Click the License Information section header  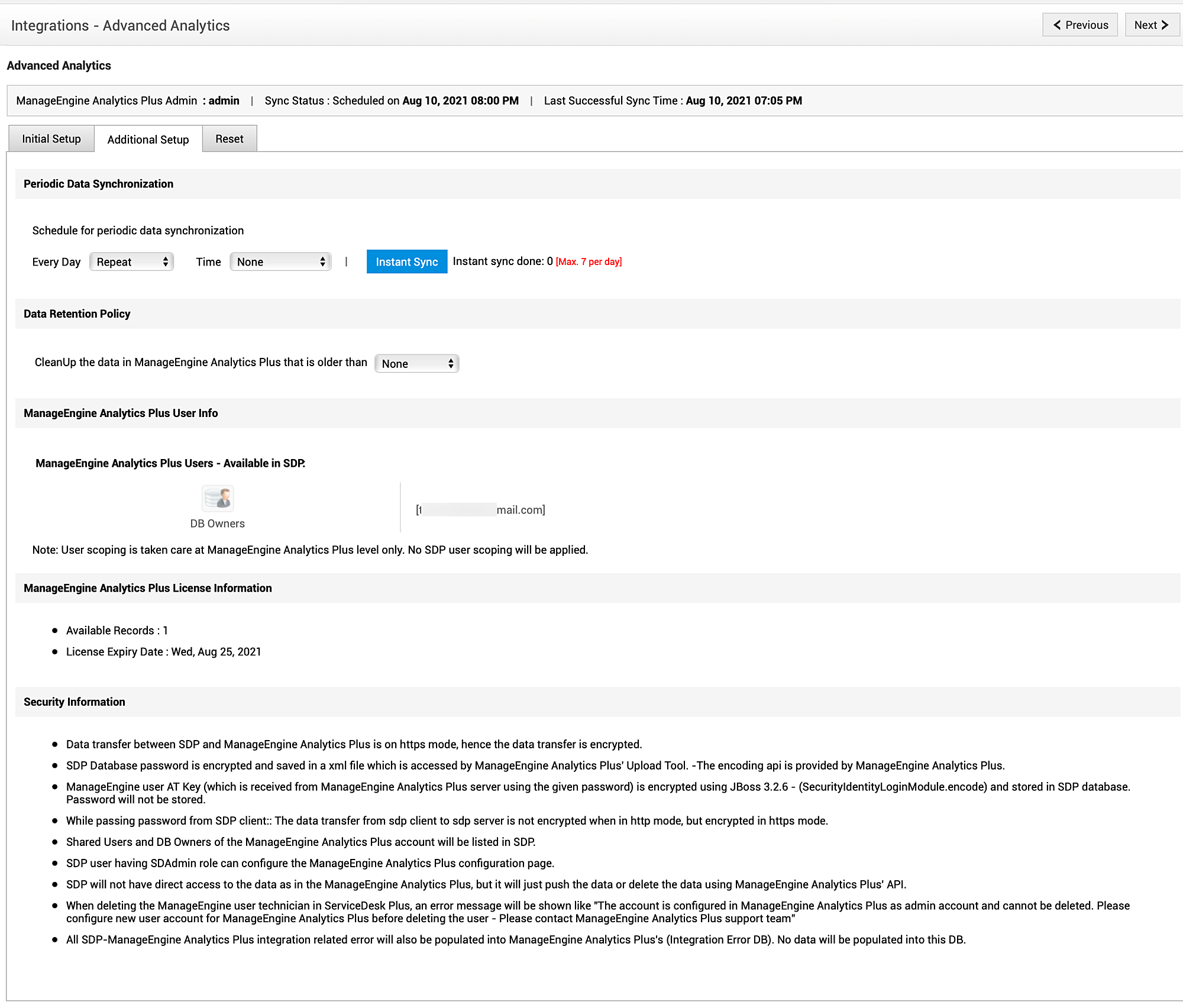(x=148, y=589)
